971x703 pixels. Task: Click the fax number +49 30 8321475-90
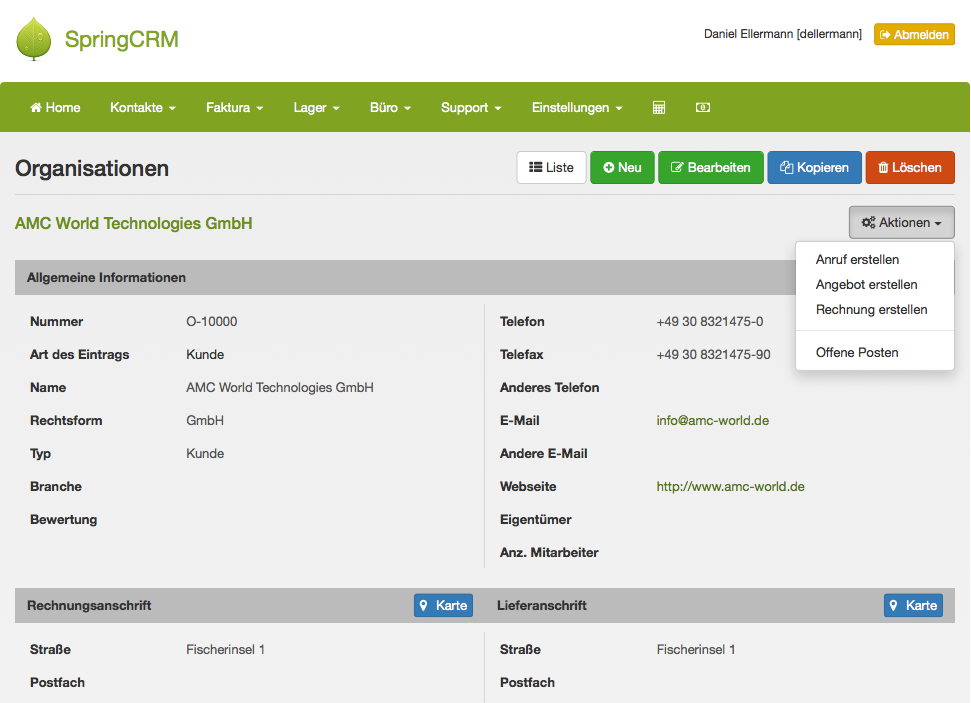pos(713,354)
